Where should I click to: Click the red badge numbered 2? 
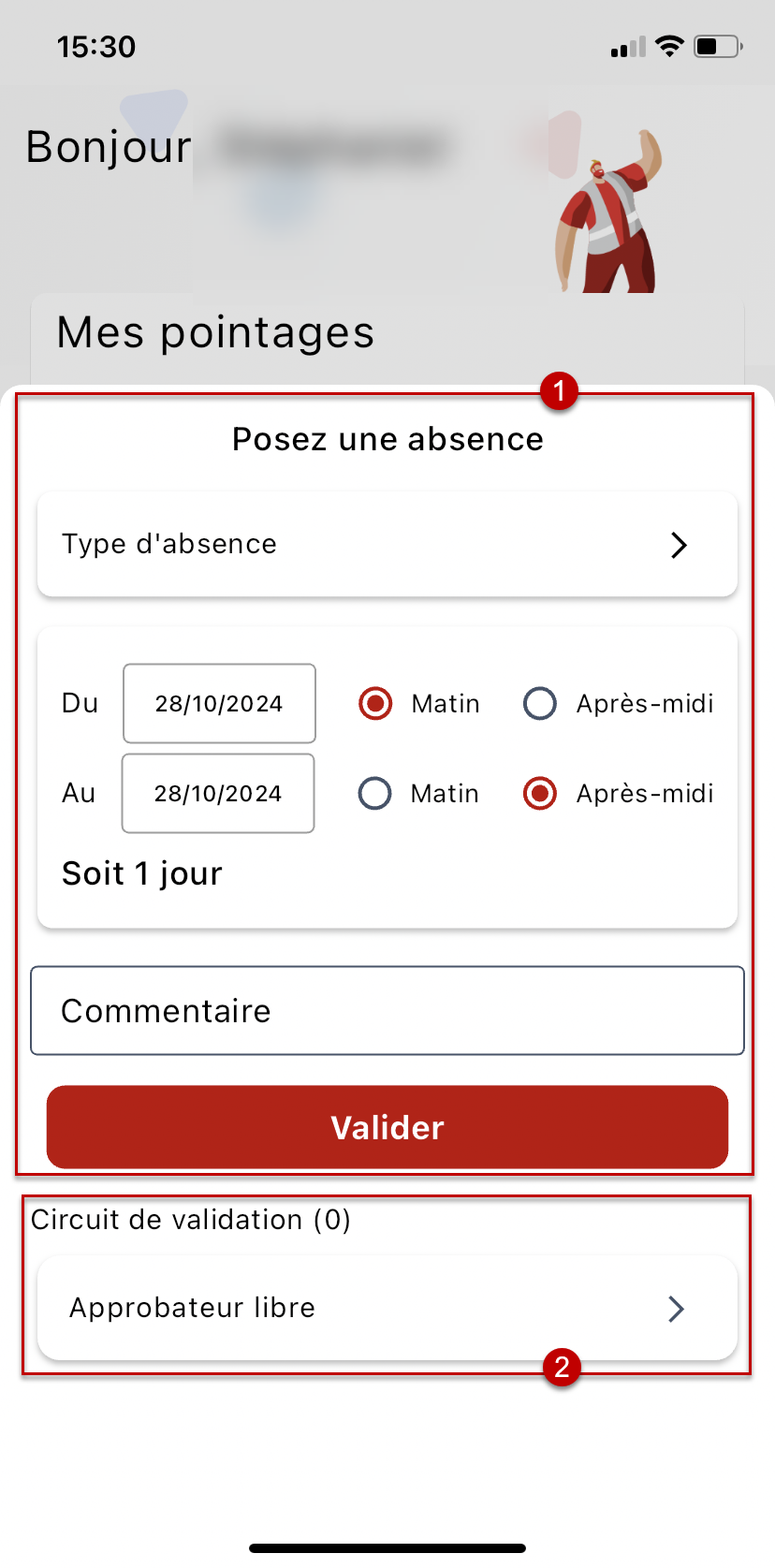(562, 1367)
